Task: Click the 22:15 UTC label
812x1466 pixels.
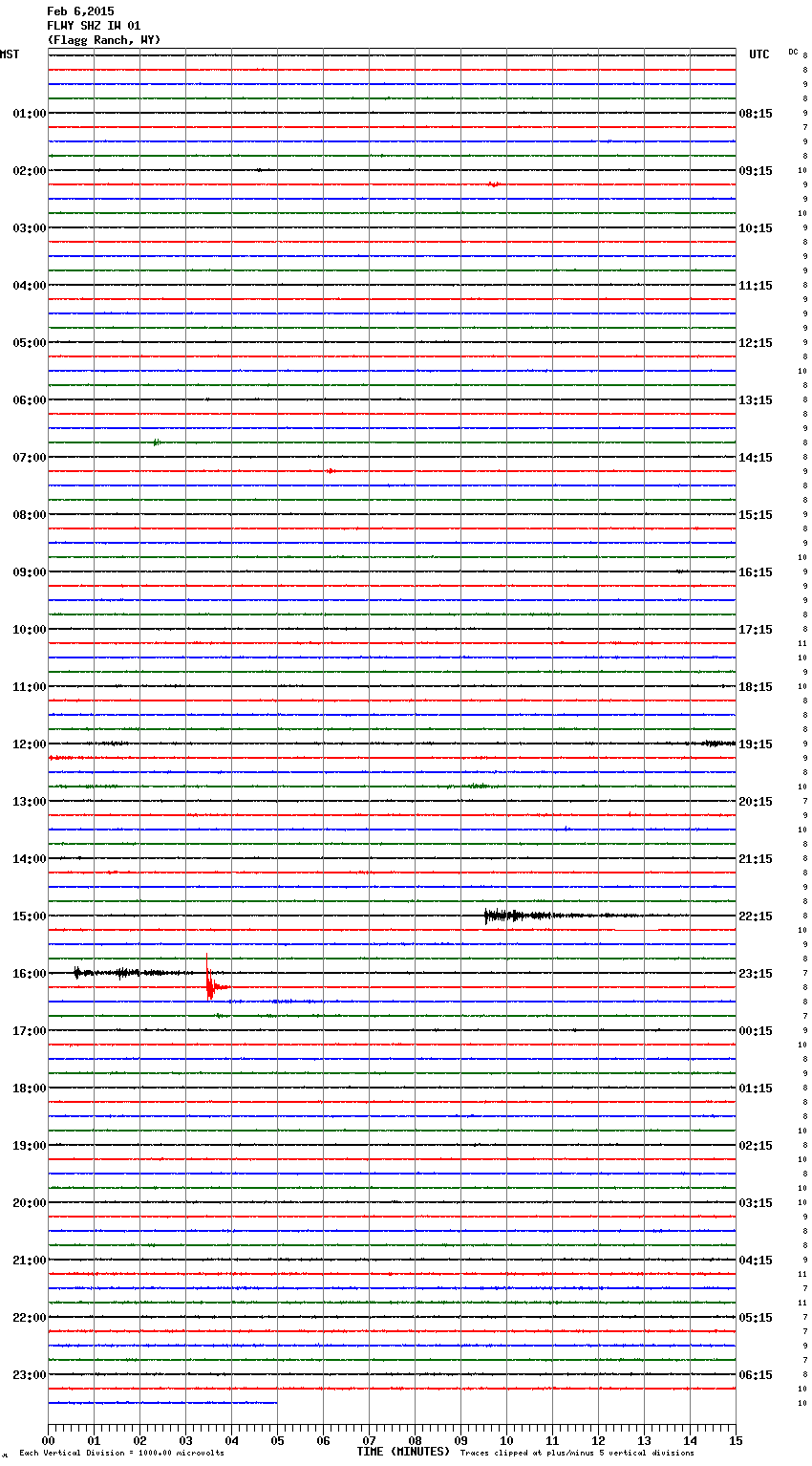Action: (x=756, y=916)
